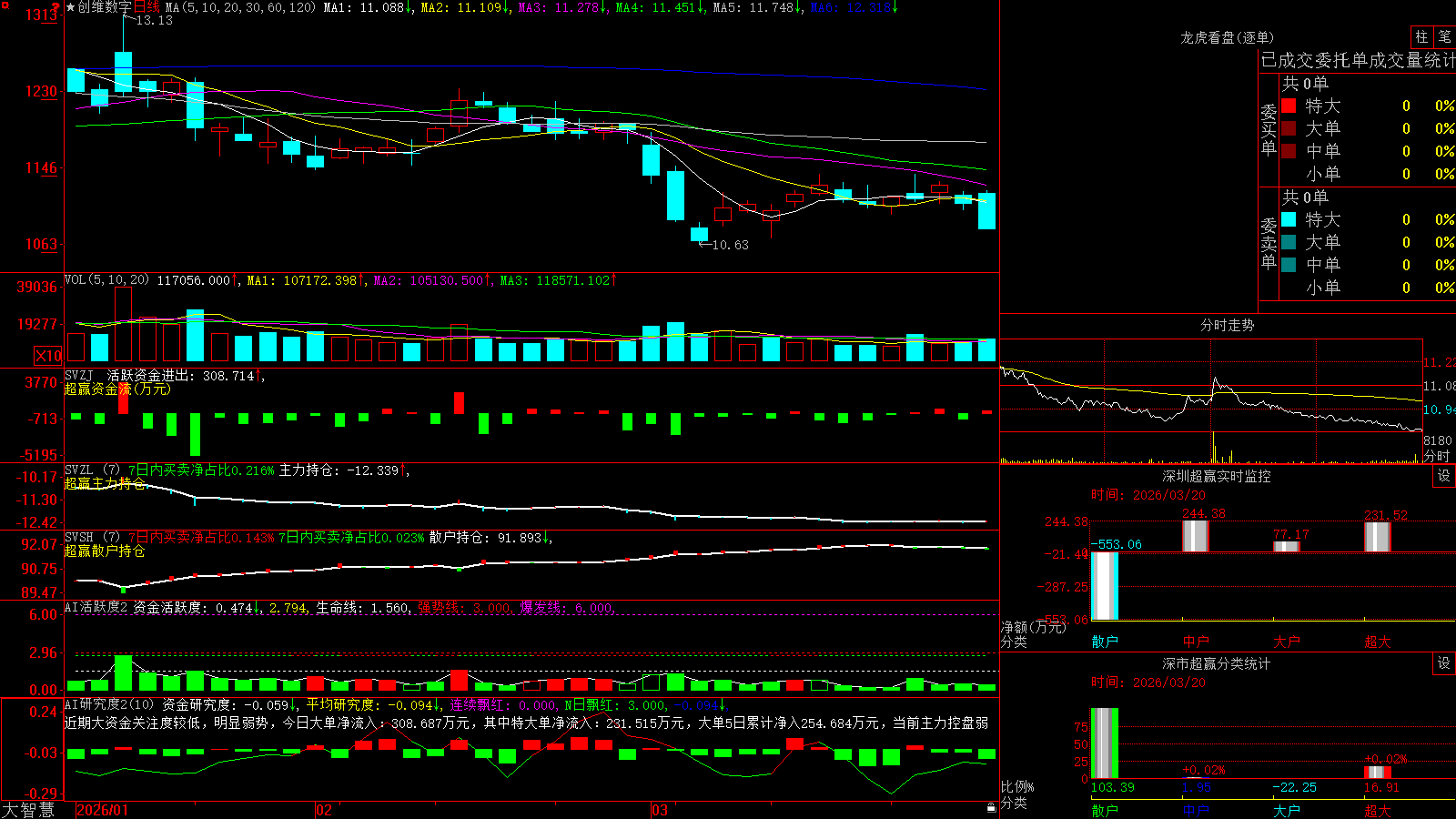Click the 中户 bar showing 244.38
The image size is (1456, 819).
point(1195,536)
